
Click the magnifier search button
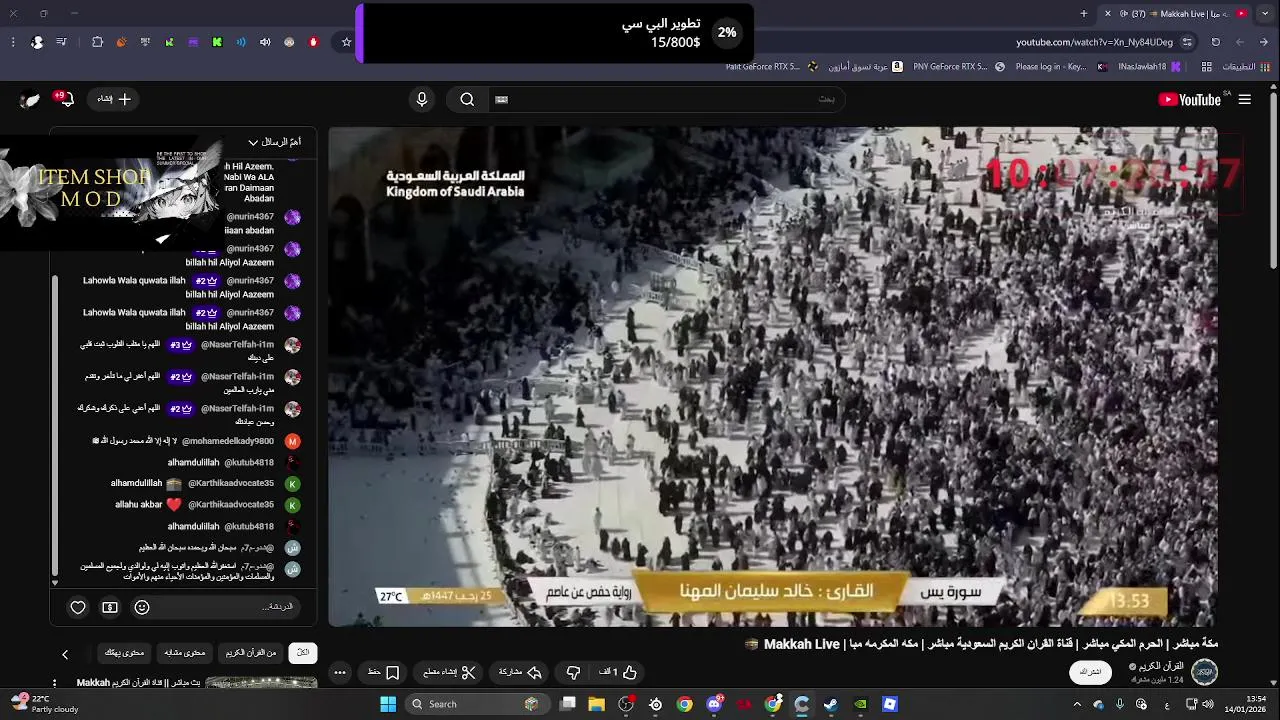click(x=467, y=99)
